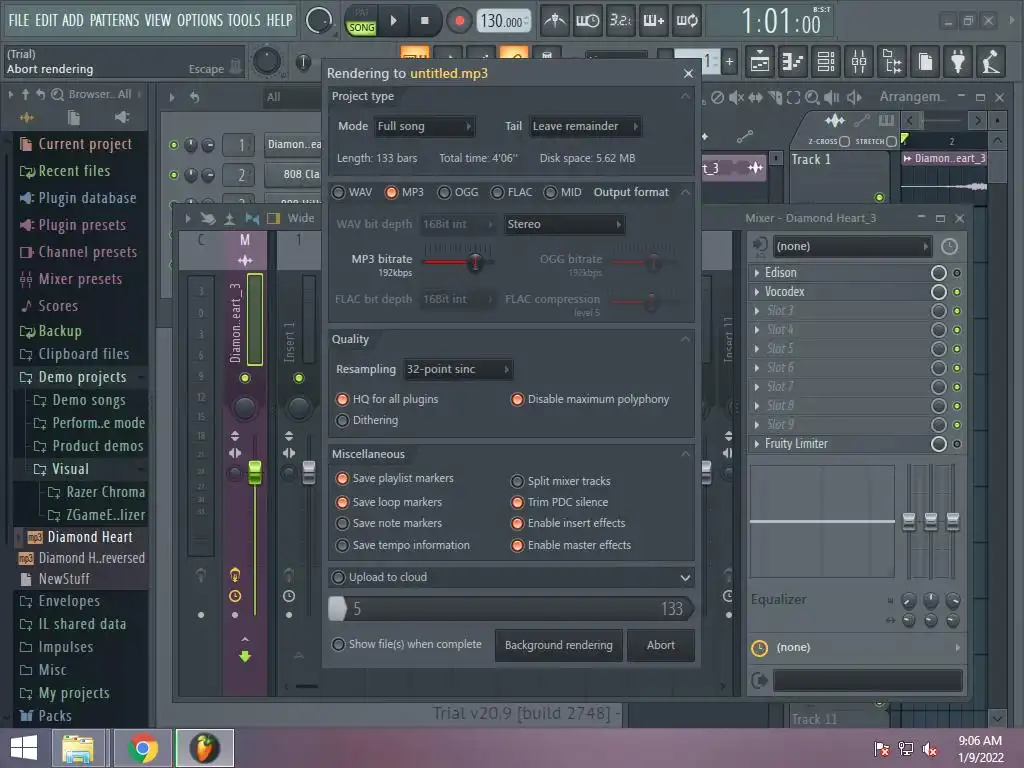The width and height of the screenshot is (1024, 768).
Task: Click the MP3 bitrate slider
Action: pos(458,262)
